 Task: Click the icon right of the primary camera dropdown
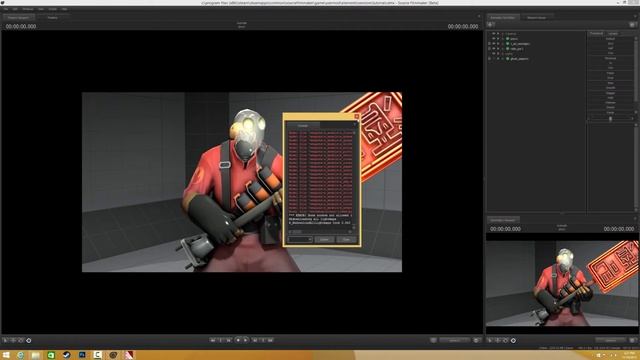point(476,340)
